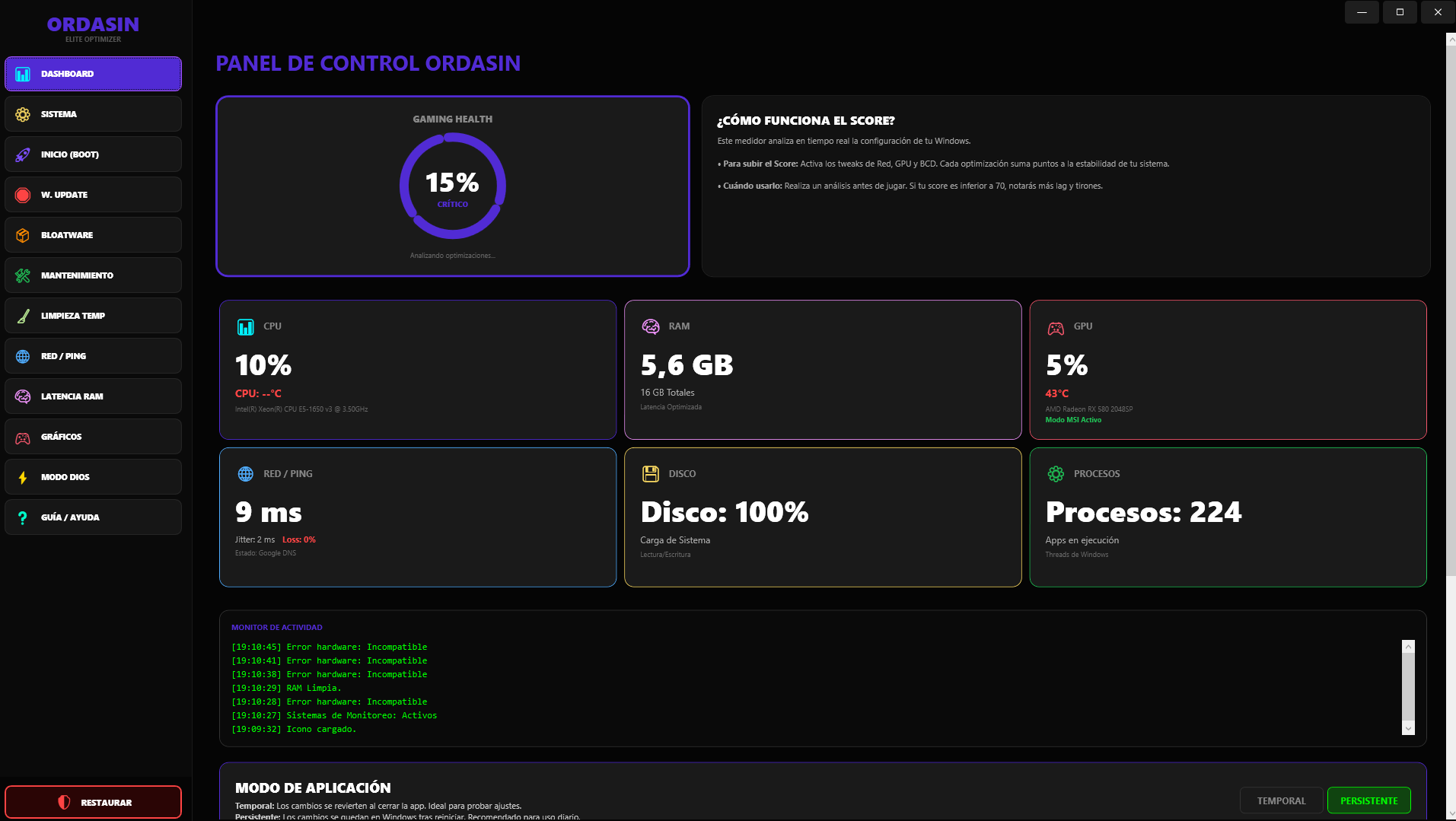
Task: Click the floppy disk icon on the Disco card
Action: pos(651,473)
